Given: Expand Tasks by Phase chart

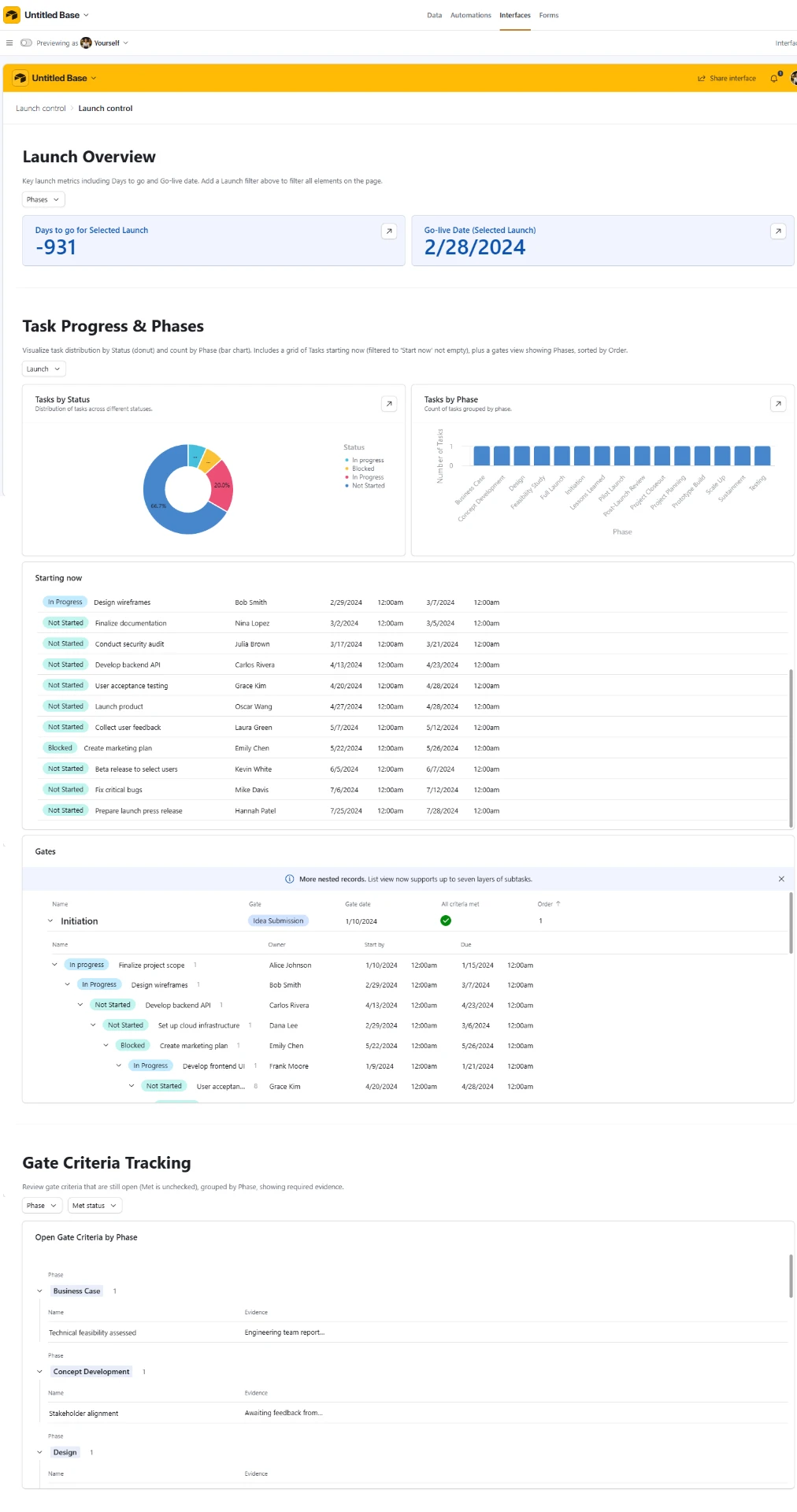Looking at the screenshot, I should [x=778, y=403].
